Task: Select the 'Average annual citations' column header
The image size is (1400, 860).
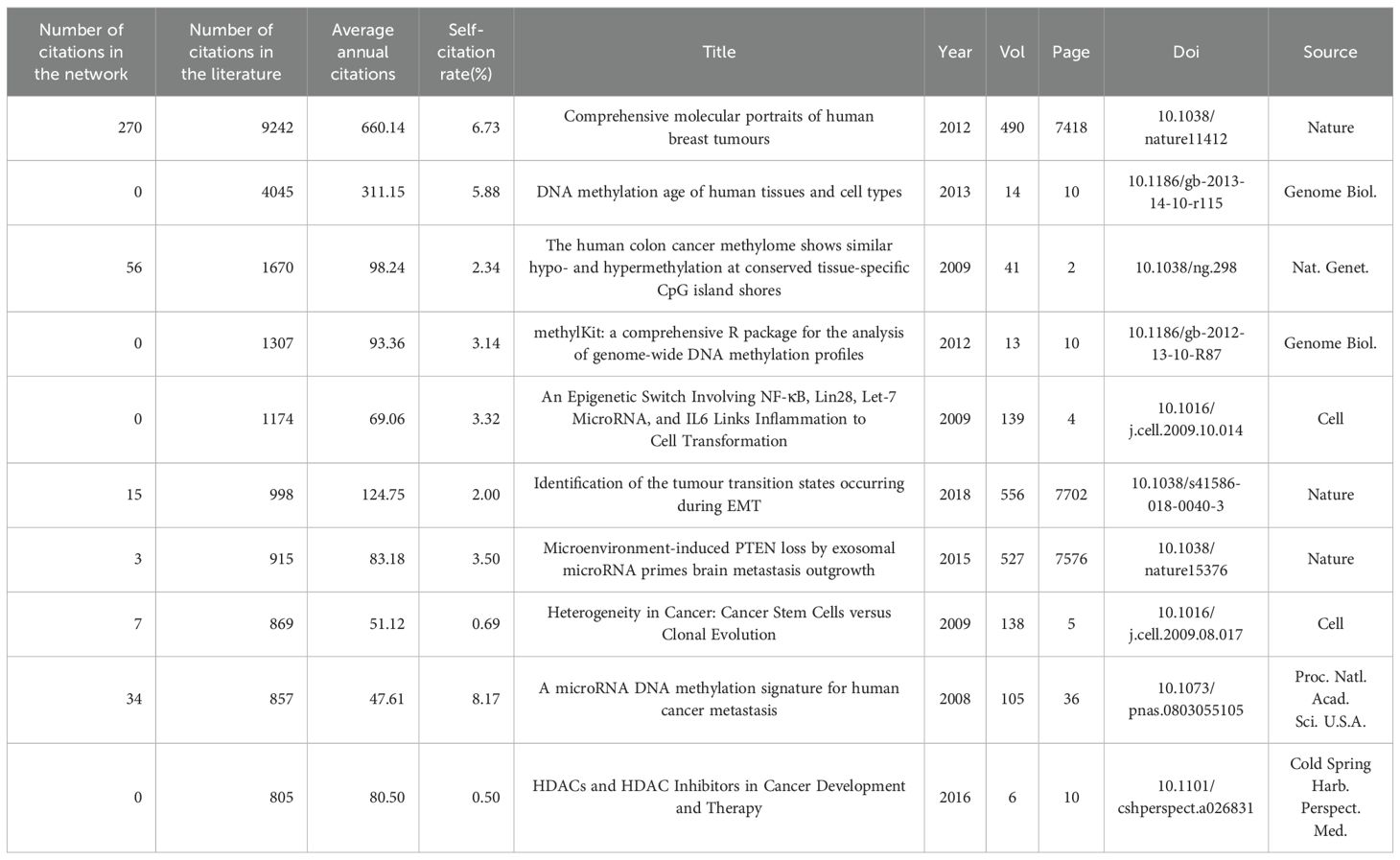Action: pos(362,52)
